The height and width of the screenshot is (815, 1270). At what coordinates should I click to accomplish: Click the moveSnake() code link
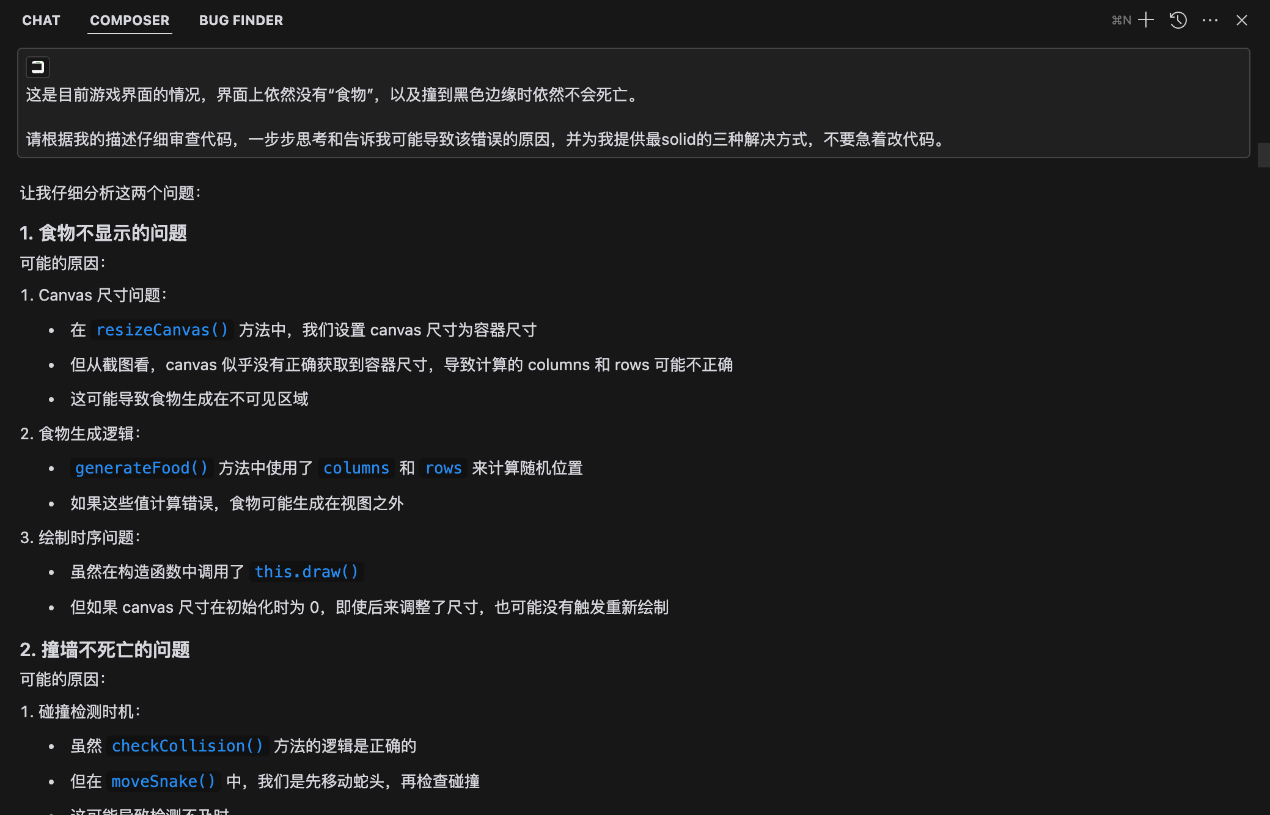163,781
